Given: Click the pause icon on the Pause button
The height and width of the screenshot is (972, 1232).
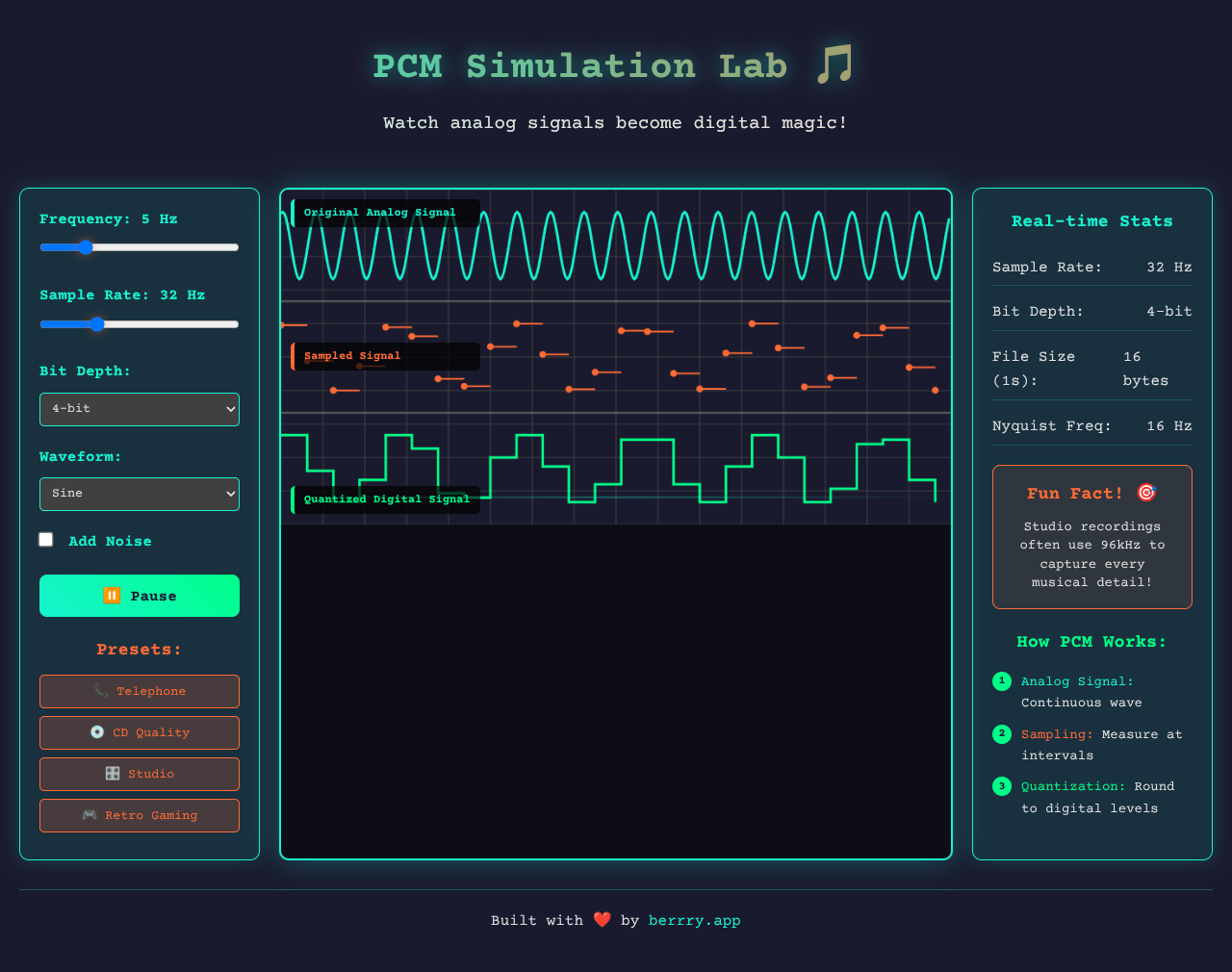Looking at the screenshot, I should [113, 596].
